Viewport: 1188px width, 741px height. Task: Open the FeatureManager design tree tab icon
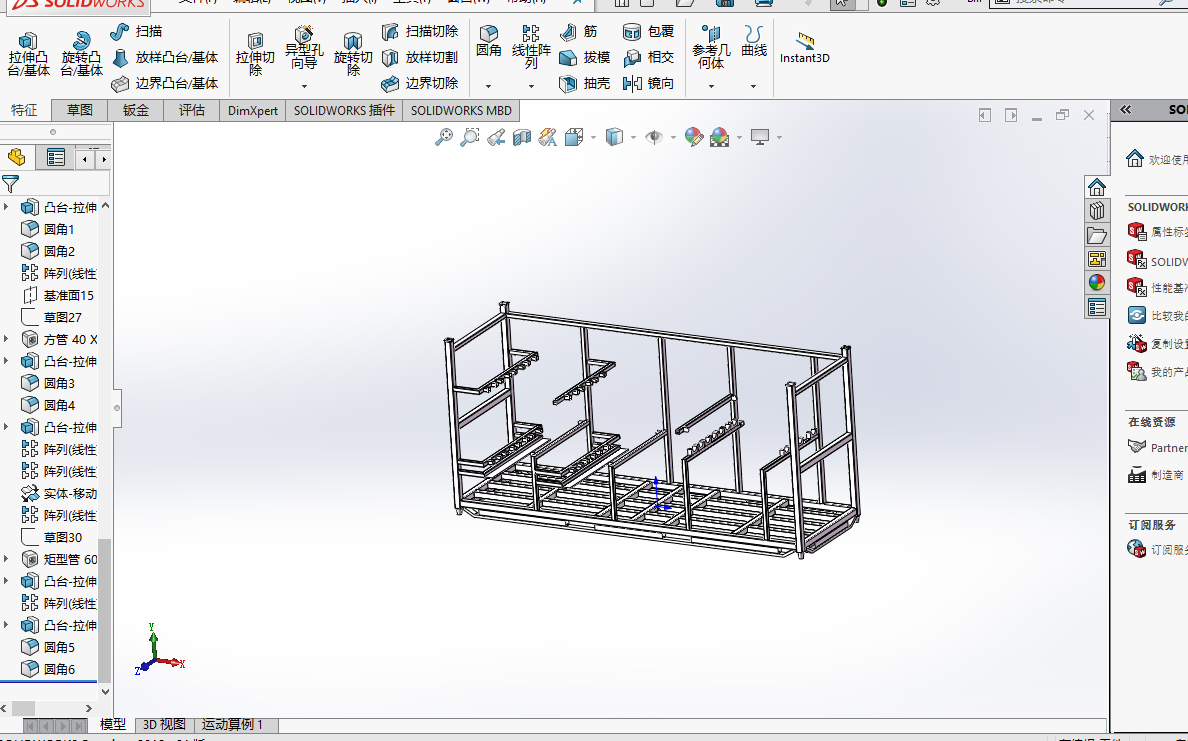tap(17, 158)
